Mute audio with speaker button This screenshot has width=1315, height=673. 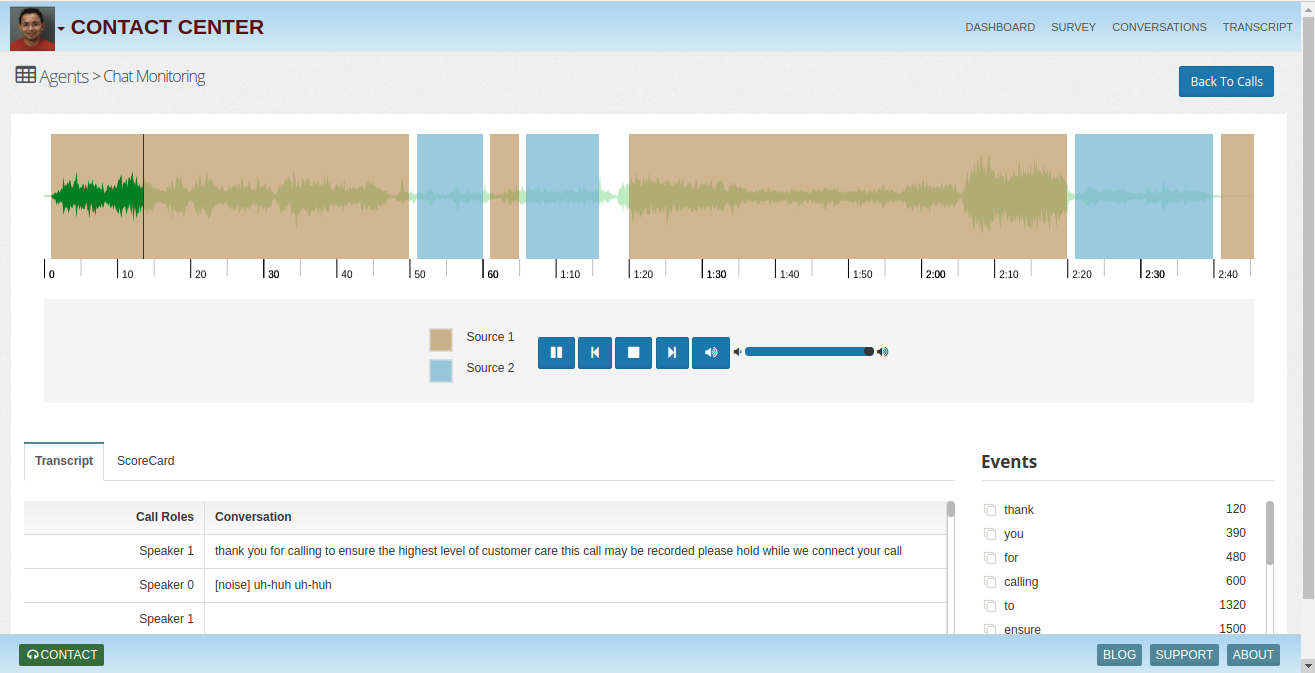pyautogui.click(x=711, y=352)
